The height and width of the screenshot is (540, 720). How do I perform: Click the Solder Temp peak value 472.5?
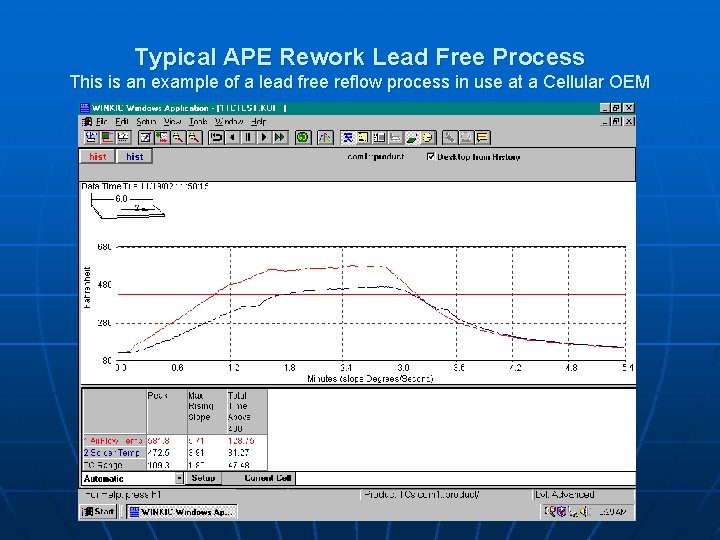158,453
